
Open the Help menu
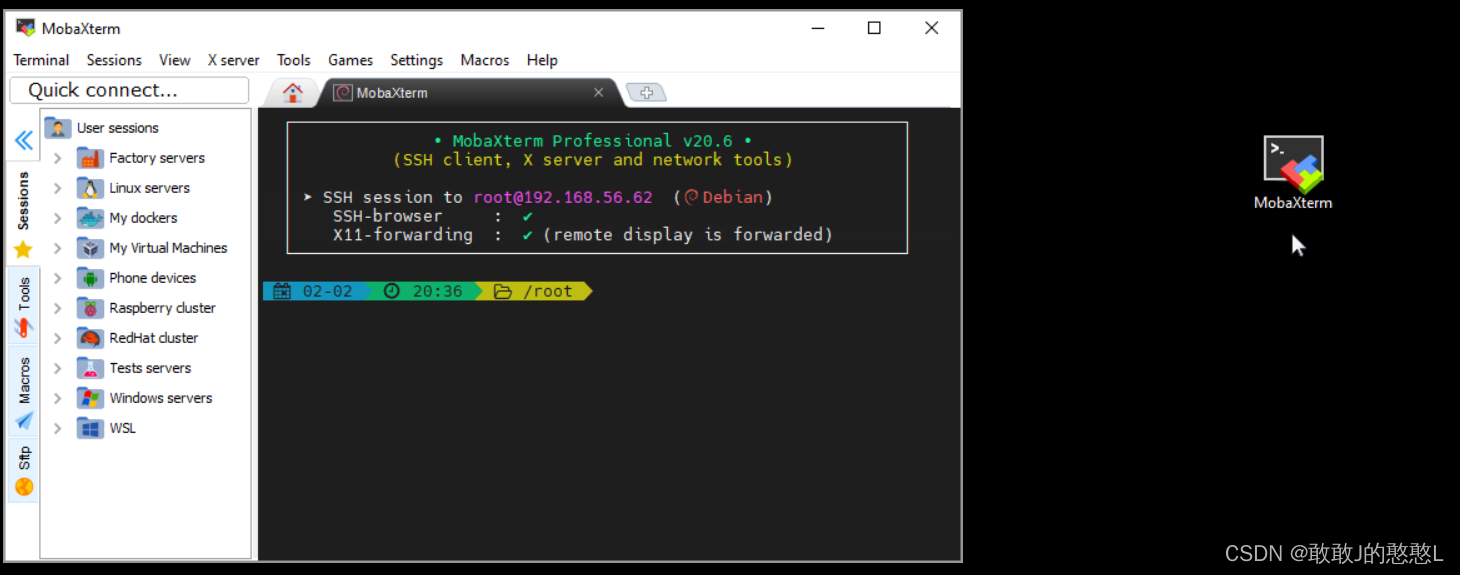(x=542, y=60)
